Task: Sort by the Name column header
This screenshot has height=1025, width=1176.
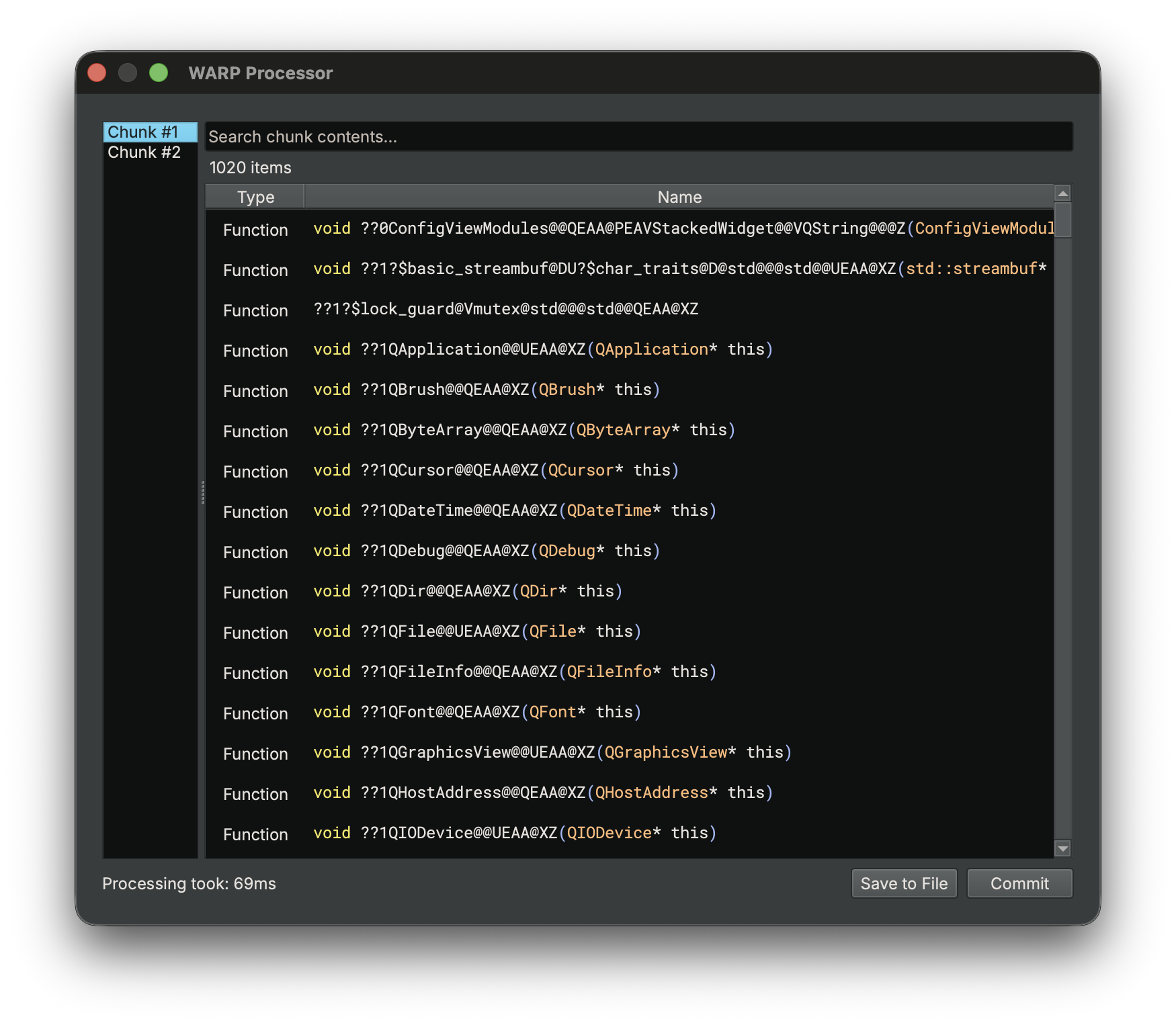Action: tap(679, 197)
